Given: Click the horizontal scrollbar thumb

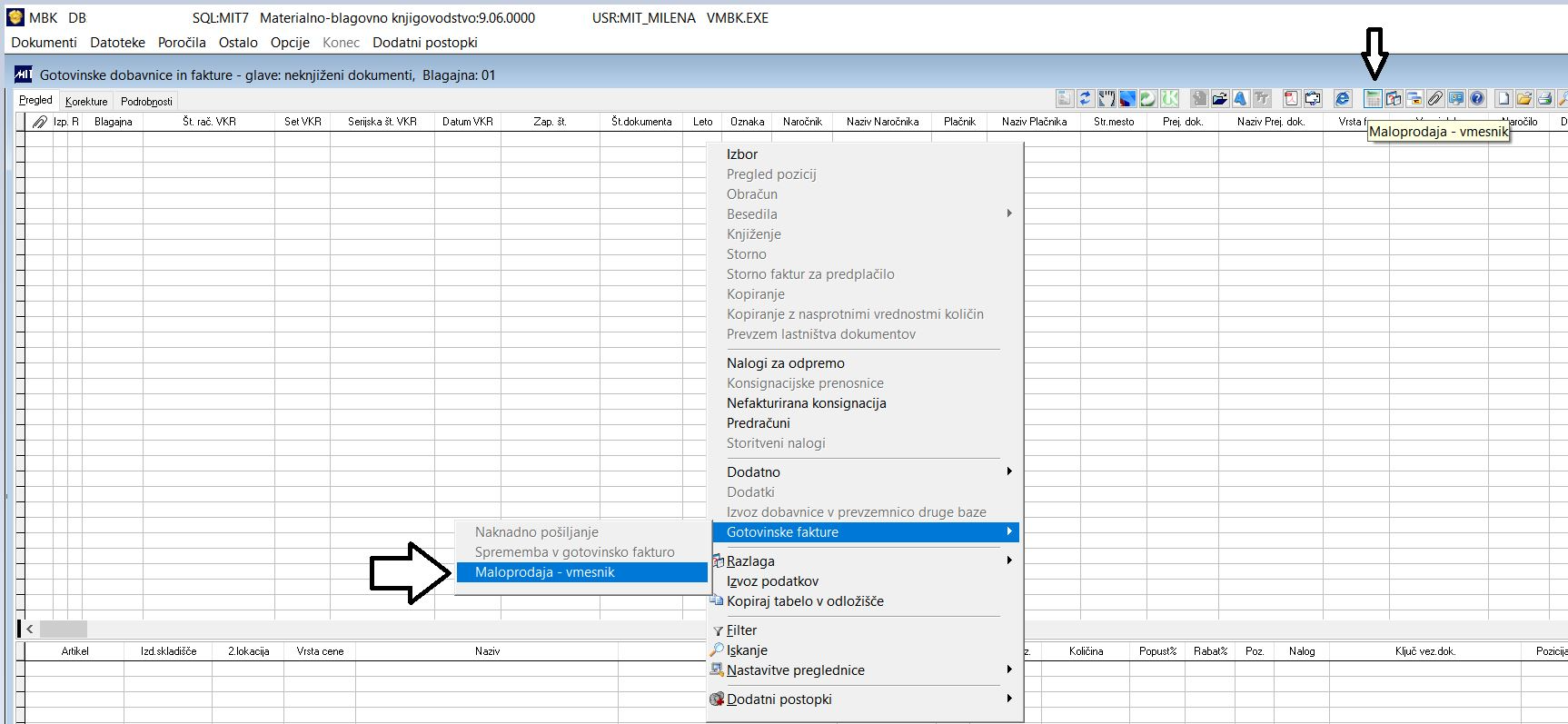Looking at the screenshot, I should (64, 629).
